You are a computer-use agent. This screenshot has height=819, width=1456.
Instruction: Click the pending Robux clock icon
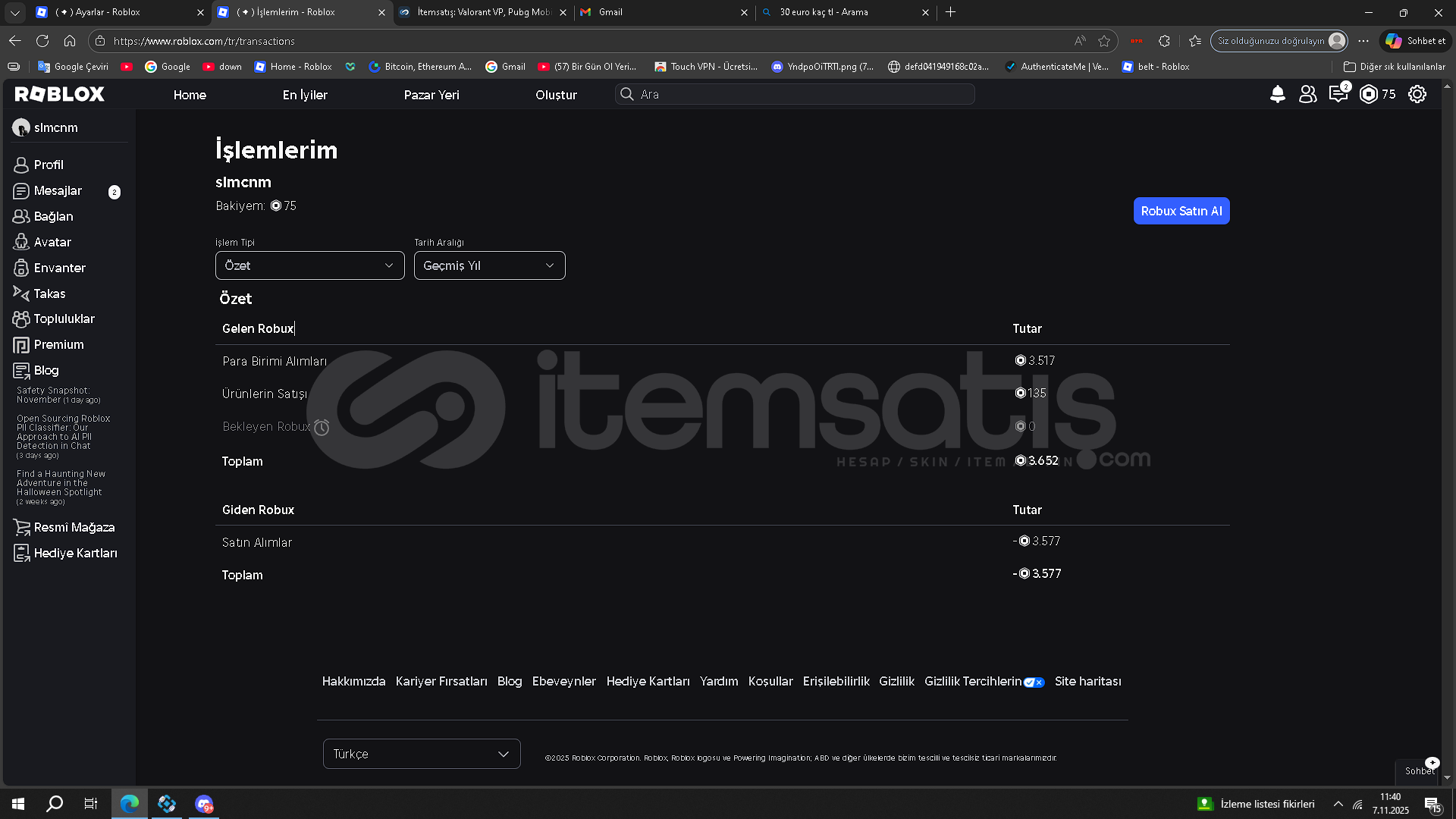[322, 428]
